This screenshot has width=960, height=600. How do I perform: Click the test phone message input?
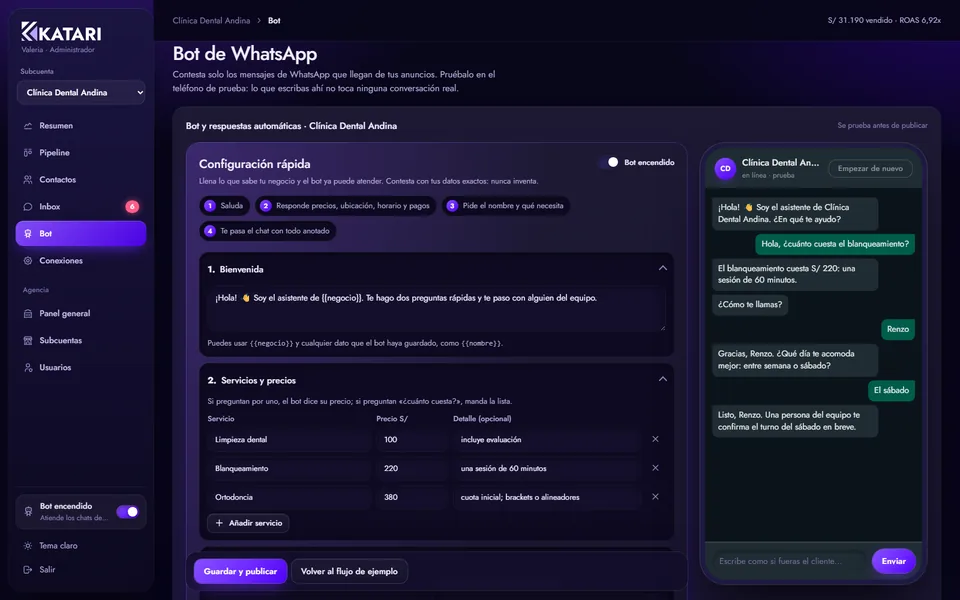pos(790,561)
